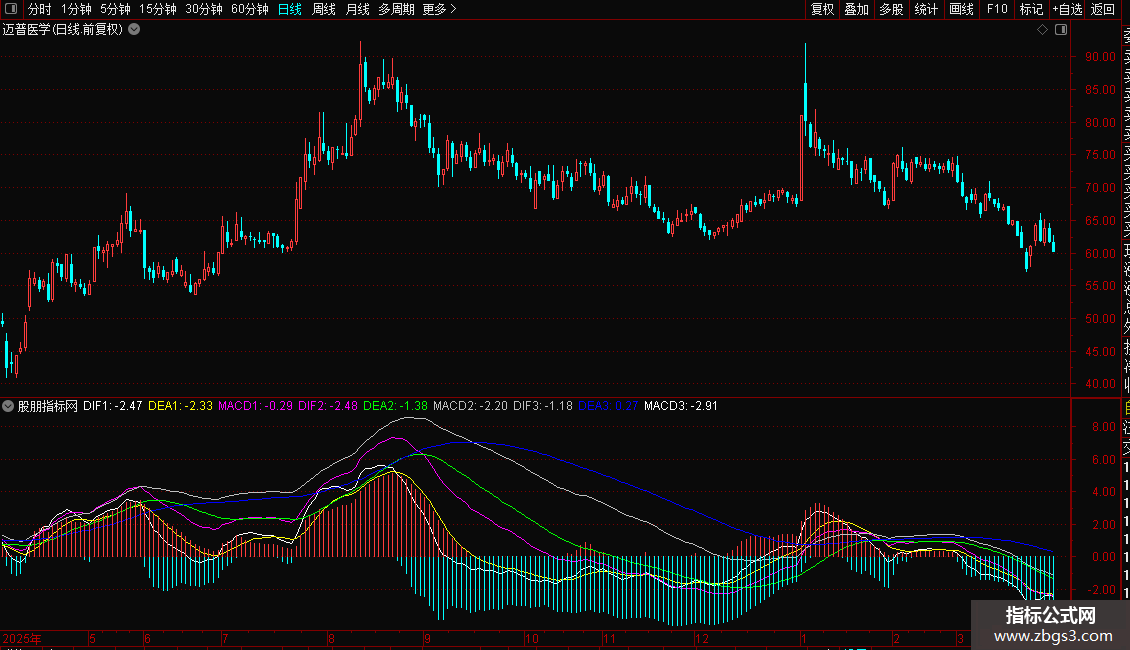This screenshot has height=650, width=1130.
Task: Expand the 股朋指标网 indicator dropdown
Action: (x=9, y=407)
